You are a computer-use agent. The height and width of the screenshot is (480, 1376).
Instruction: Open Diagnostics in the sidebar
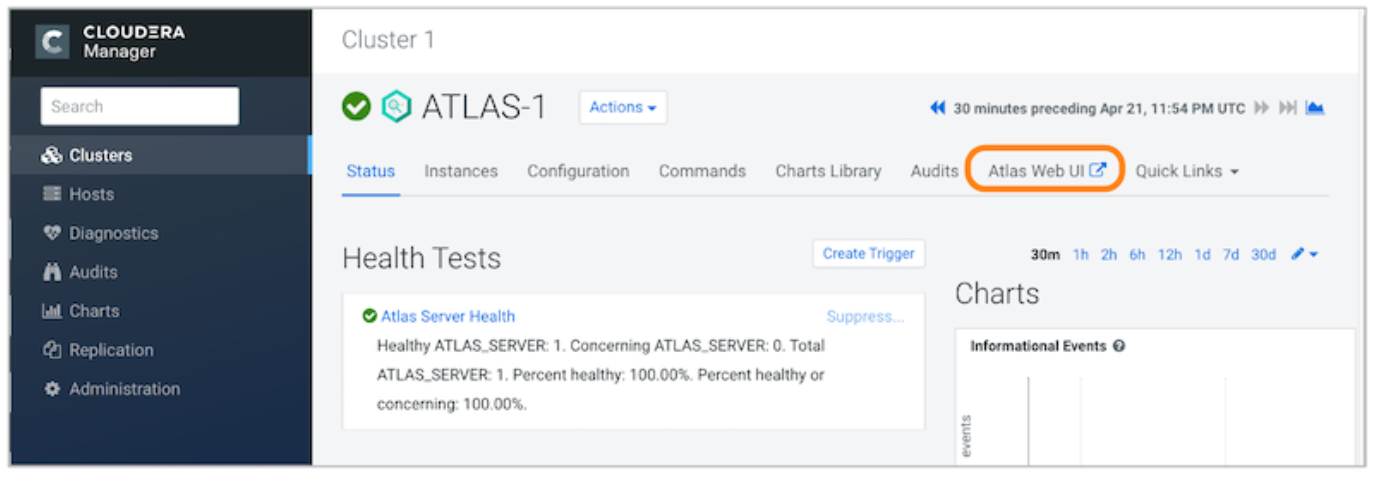pyautogui.click(x=113, y=233)
